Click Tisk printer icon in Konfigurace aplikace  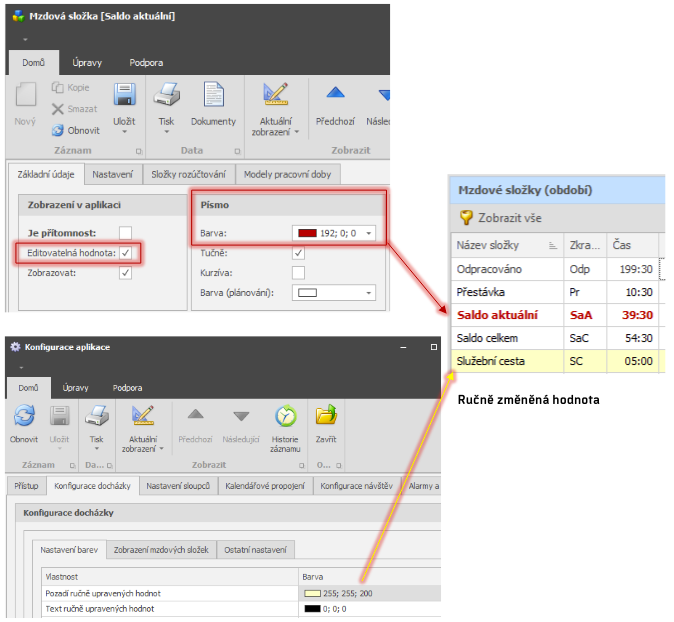[97, 416]
